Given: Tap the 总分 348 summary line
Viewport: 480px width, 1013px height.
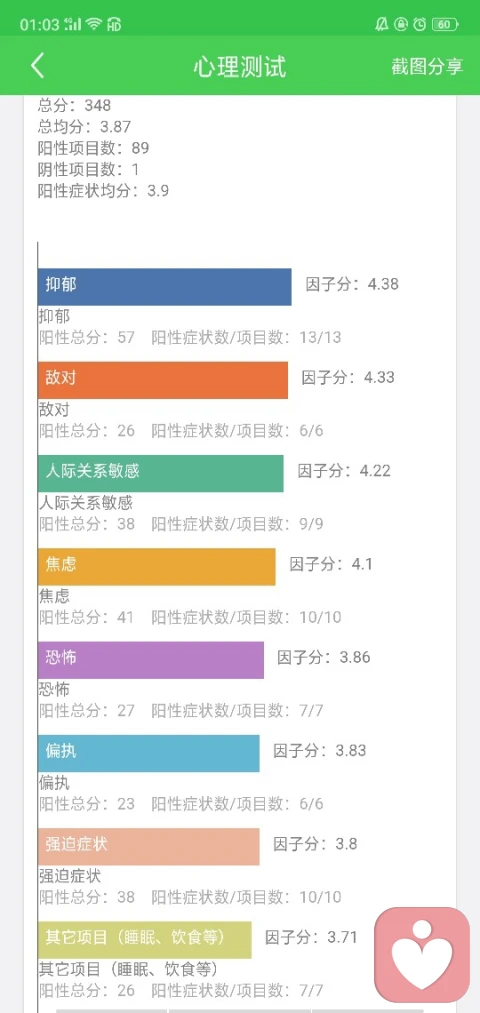Looking at the screenshot, I should (75, 105).
